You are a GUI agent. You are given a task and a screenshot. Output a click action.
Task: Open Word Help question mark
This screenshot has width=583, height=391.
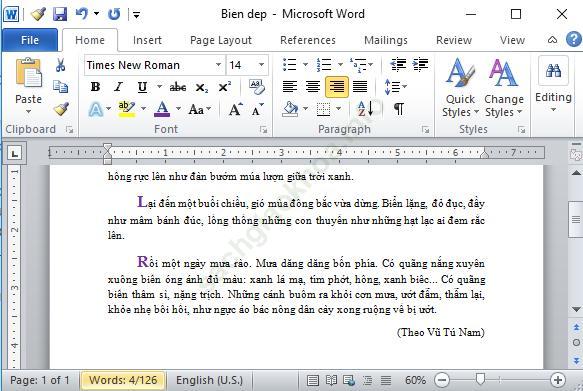tap(574, 39)
